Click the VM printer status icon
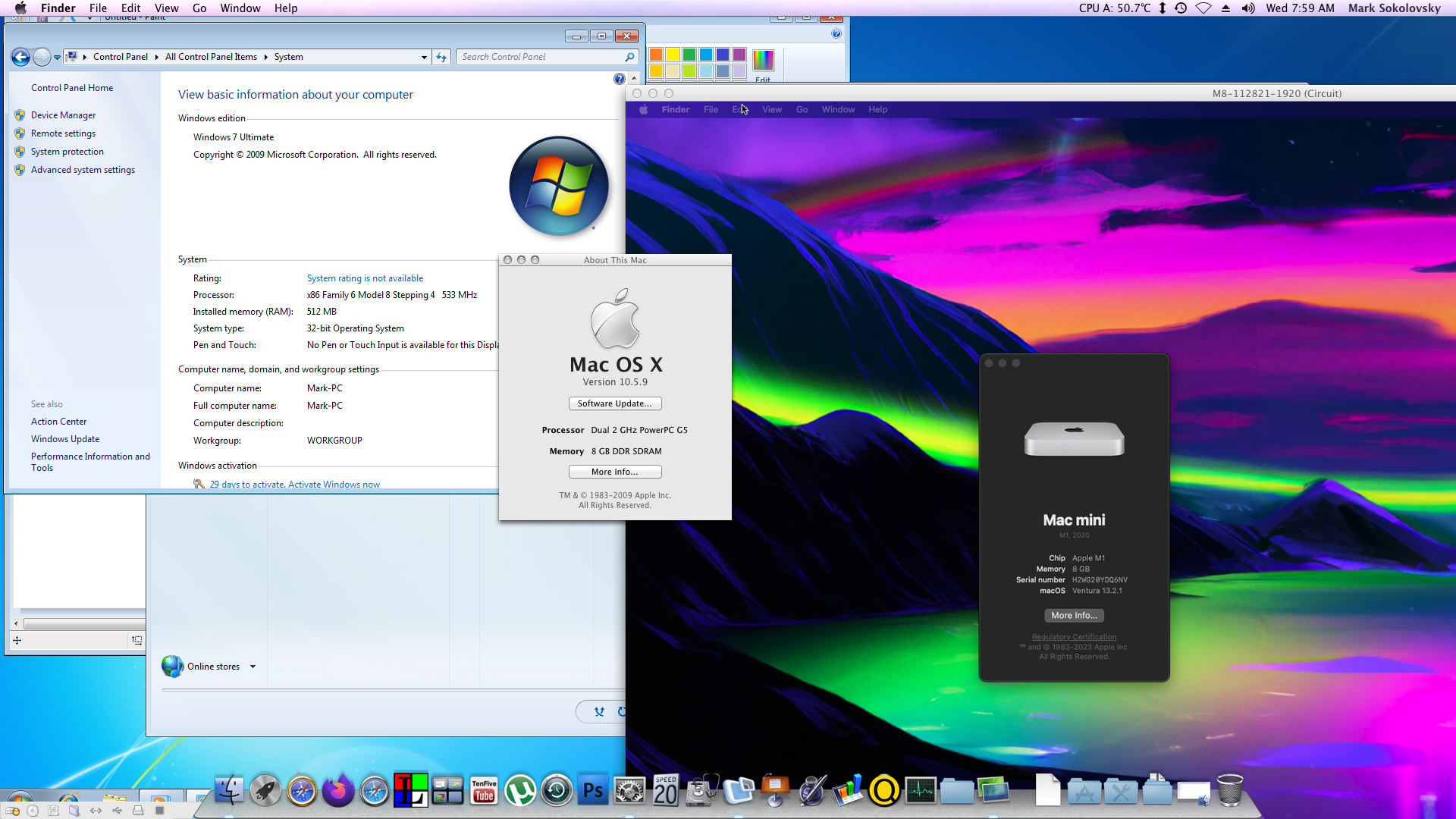The image size is (1456, 819). (138, 811)
